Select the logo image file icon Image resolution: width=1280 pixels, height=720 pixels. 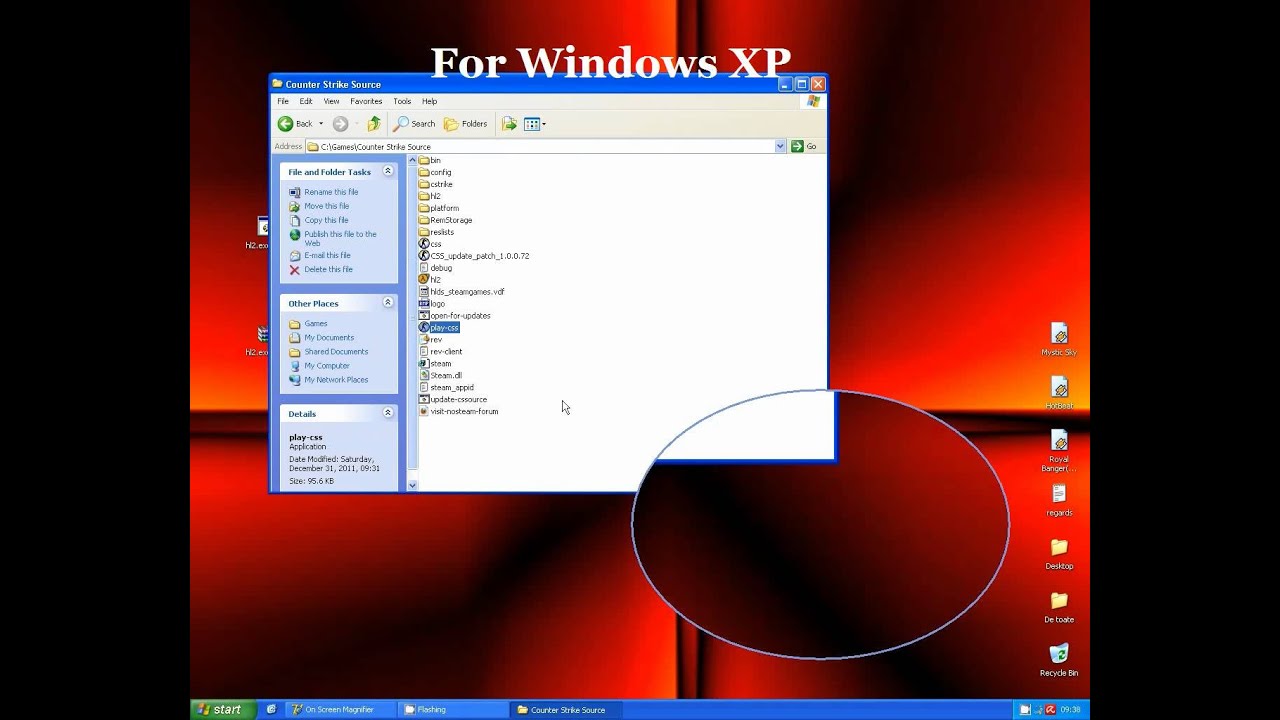[x=423, y=304]
